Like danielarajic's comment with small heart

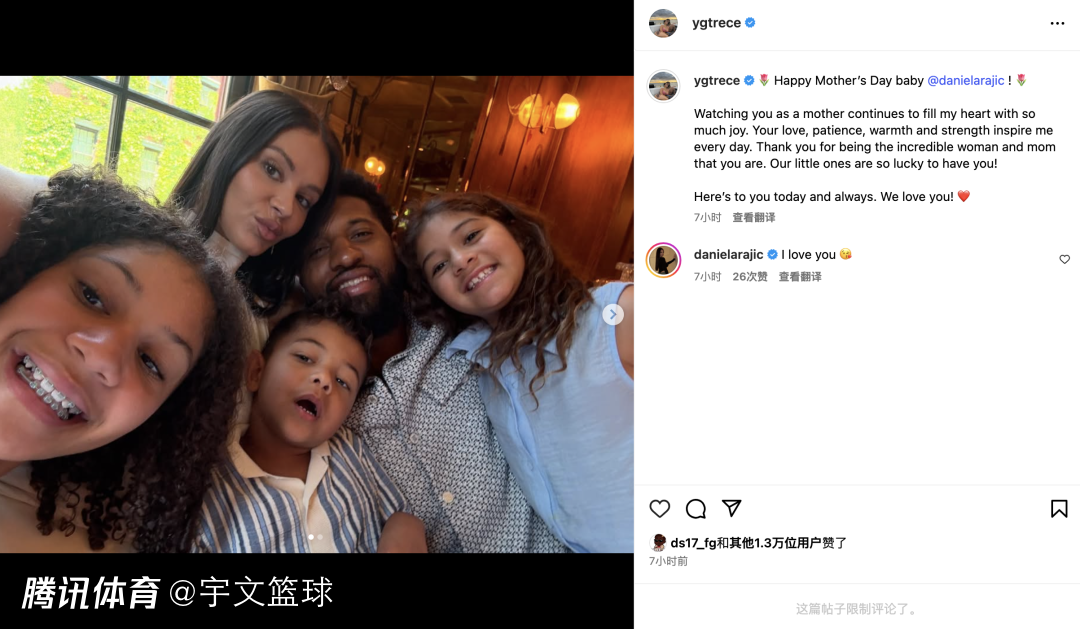click(x=1064, y=259)
